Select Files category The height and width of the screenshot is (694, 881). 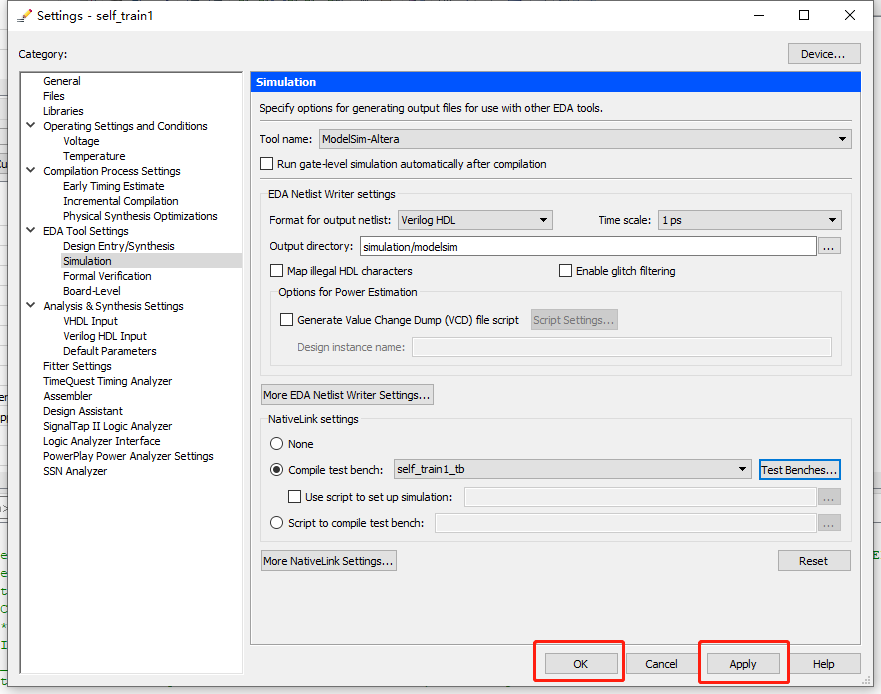[x=54, y=96]
